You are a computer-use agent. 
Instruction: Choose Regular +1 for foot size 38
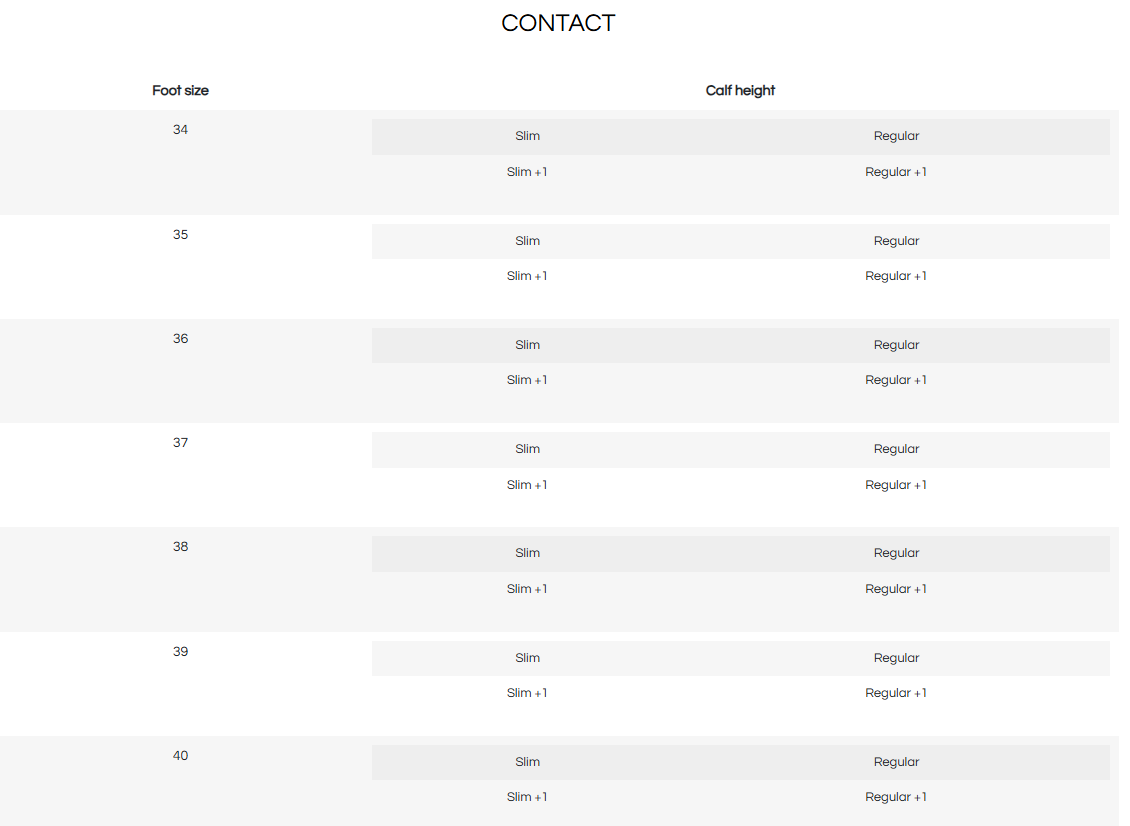pos(896,589)
